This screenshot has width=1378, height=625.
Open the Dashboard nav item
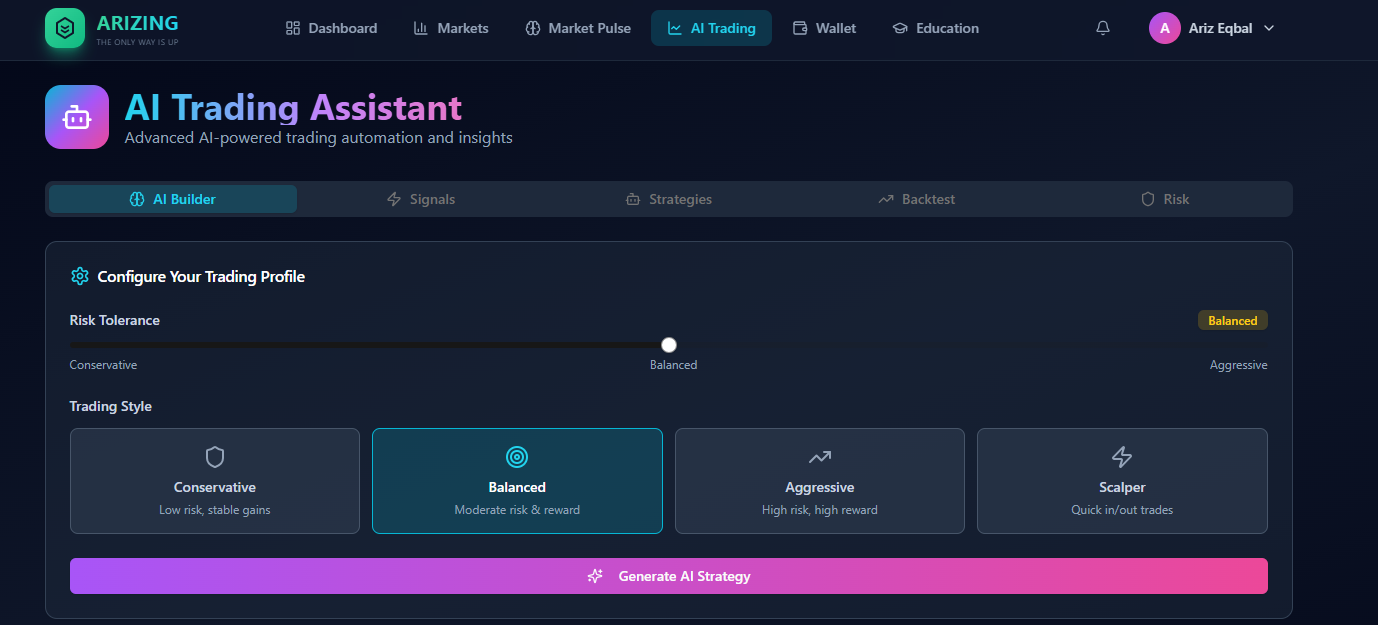pyautogui.click(x=331, y=28)
